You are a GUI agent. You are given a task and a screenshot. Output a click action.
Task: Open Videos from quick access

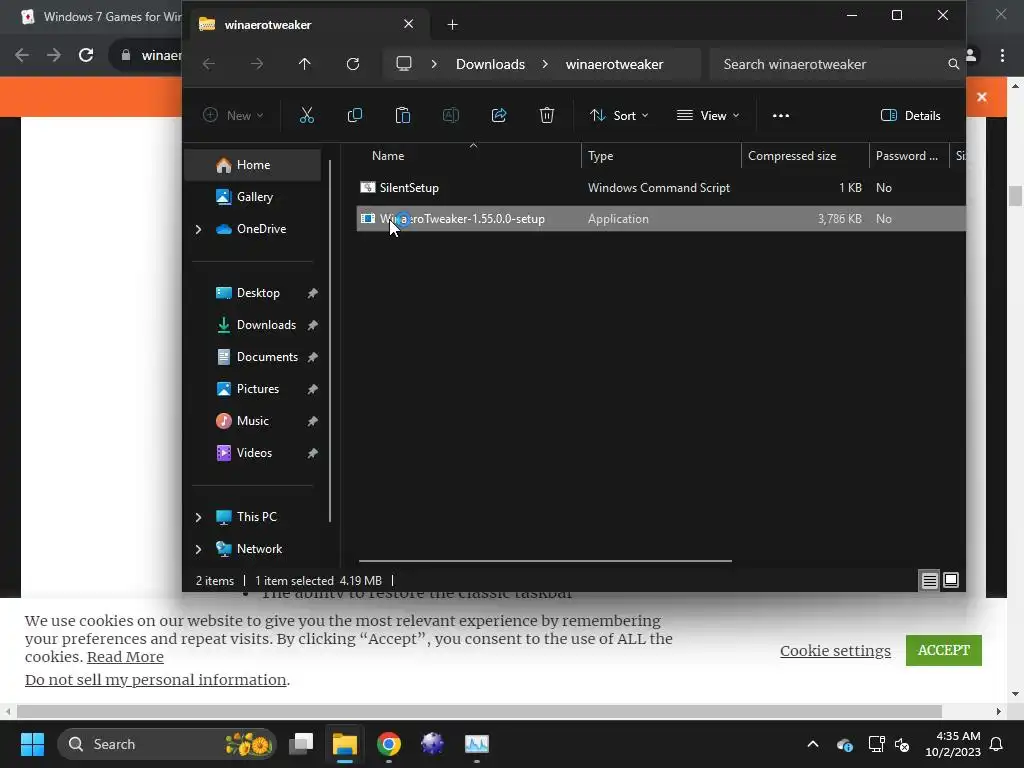pyautogui.click(x=253, y=453)
